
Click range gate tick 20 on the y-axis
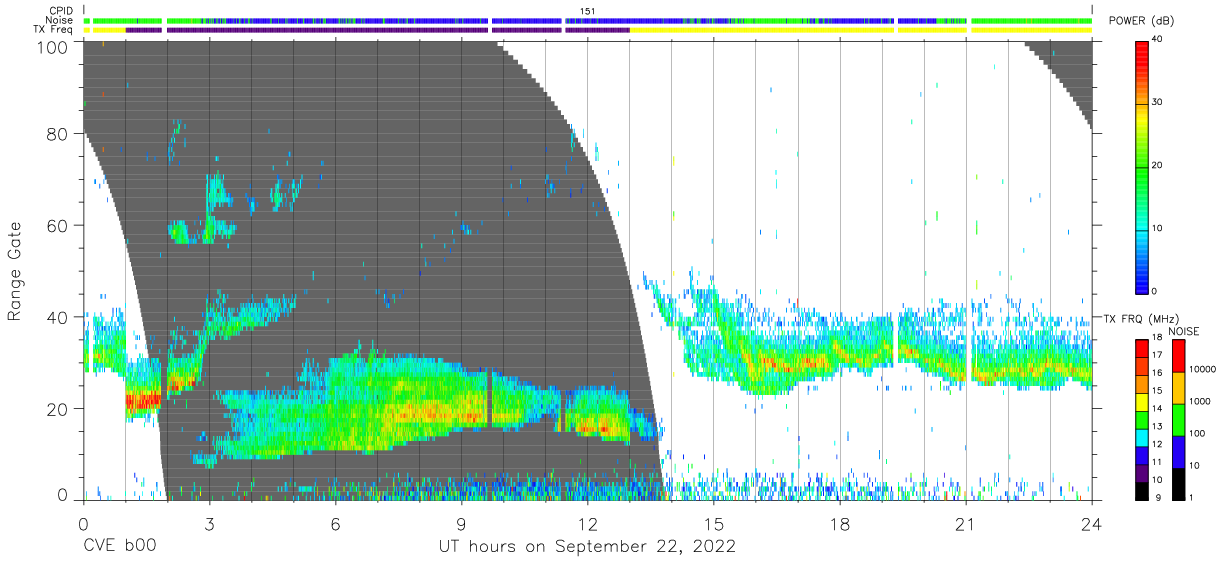(59, 408)
